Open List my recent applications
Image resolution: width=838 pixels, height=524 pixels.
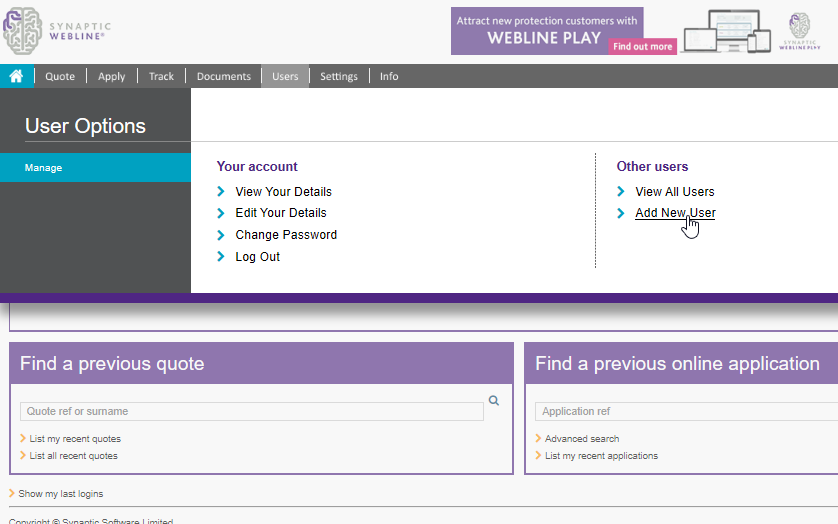601,456
